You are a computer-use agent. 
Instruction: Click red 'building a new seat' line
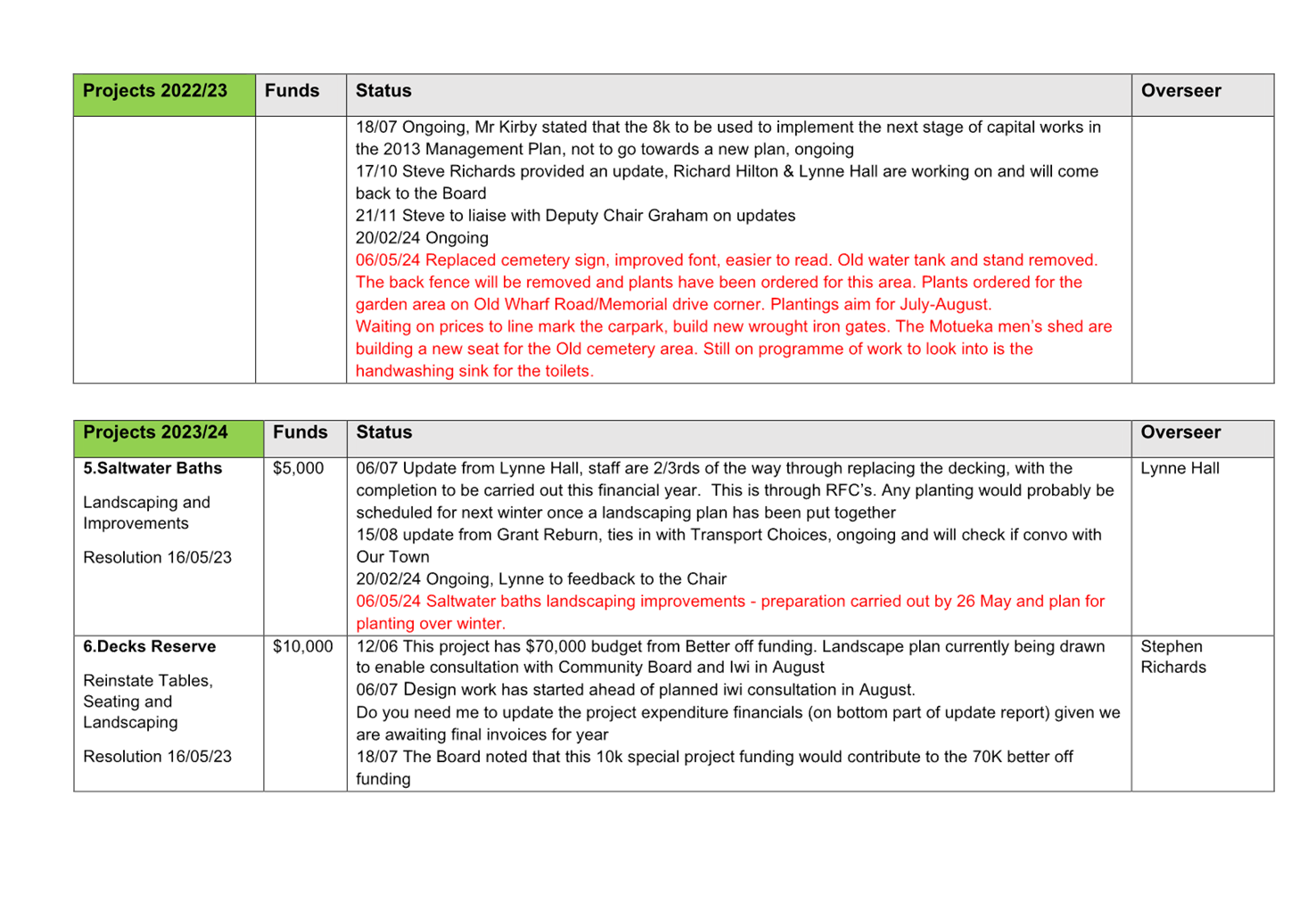click(694, 349)
